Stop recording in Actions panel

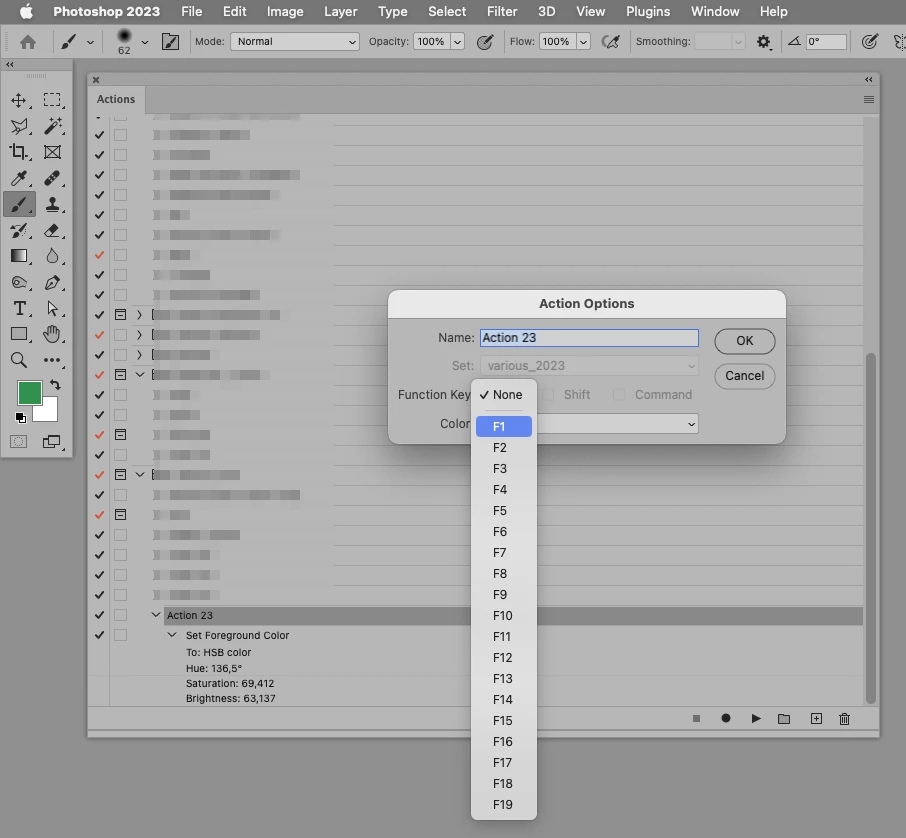coord(696,719)
